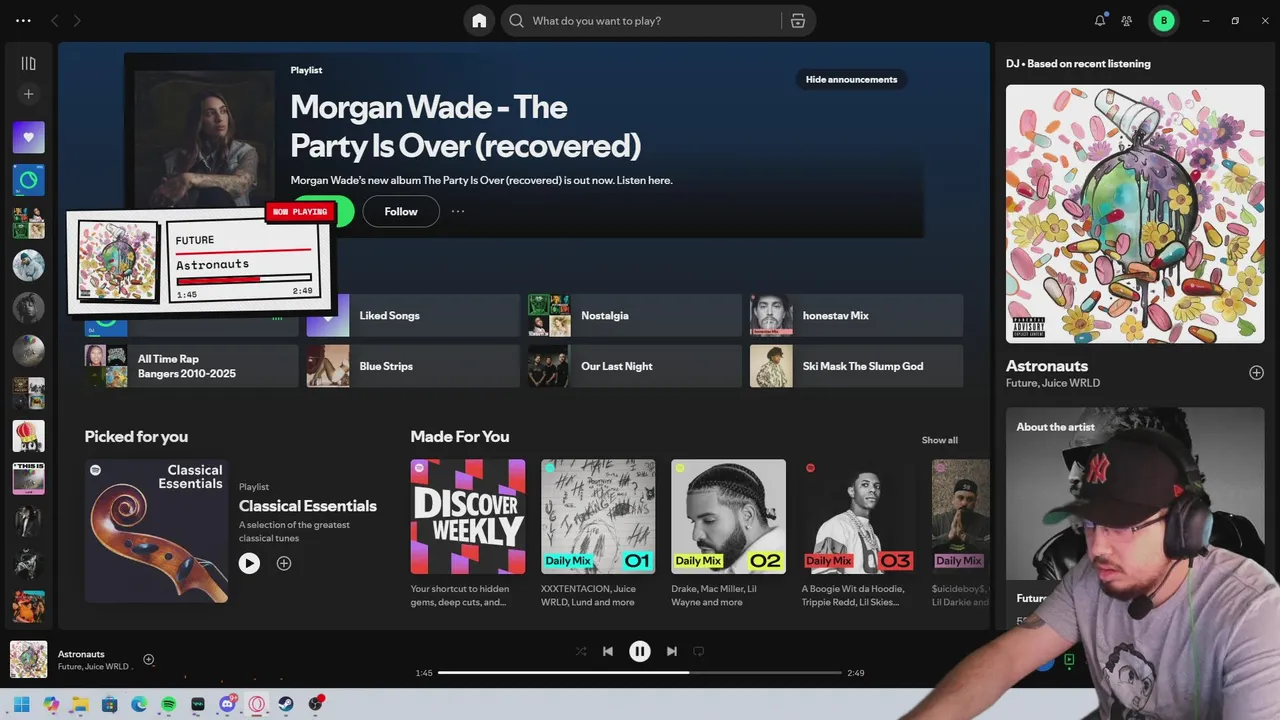Open the Nostalgia playlist tile
The width and height of the screenshot is (1280, 720).
(x=635, y=315)
